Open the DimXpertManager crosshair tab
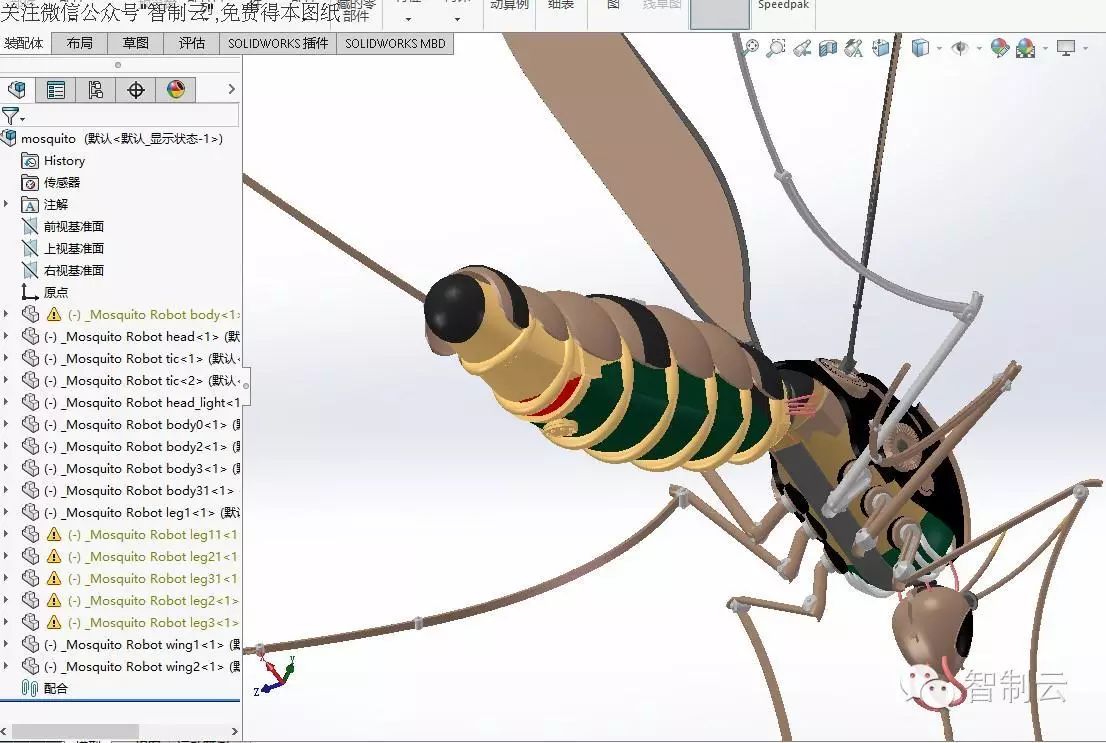The height and width of the screenshot is (743, 1106). coord(135,90)
